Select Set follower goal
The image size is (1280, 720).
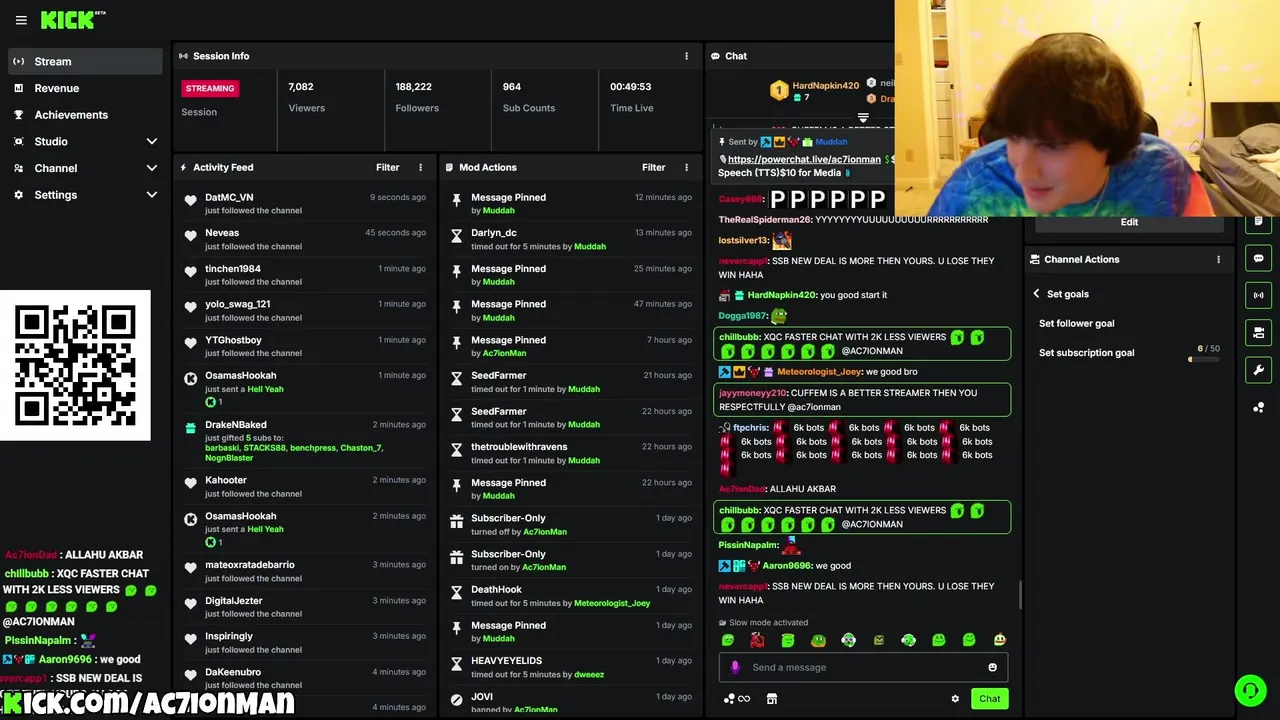(x=1076, y=323)
